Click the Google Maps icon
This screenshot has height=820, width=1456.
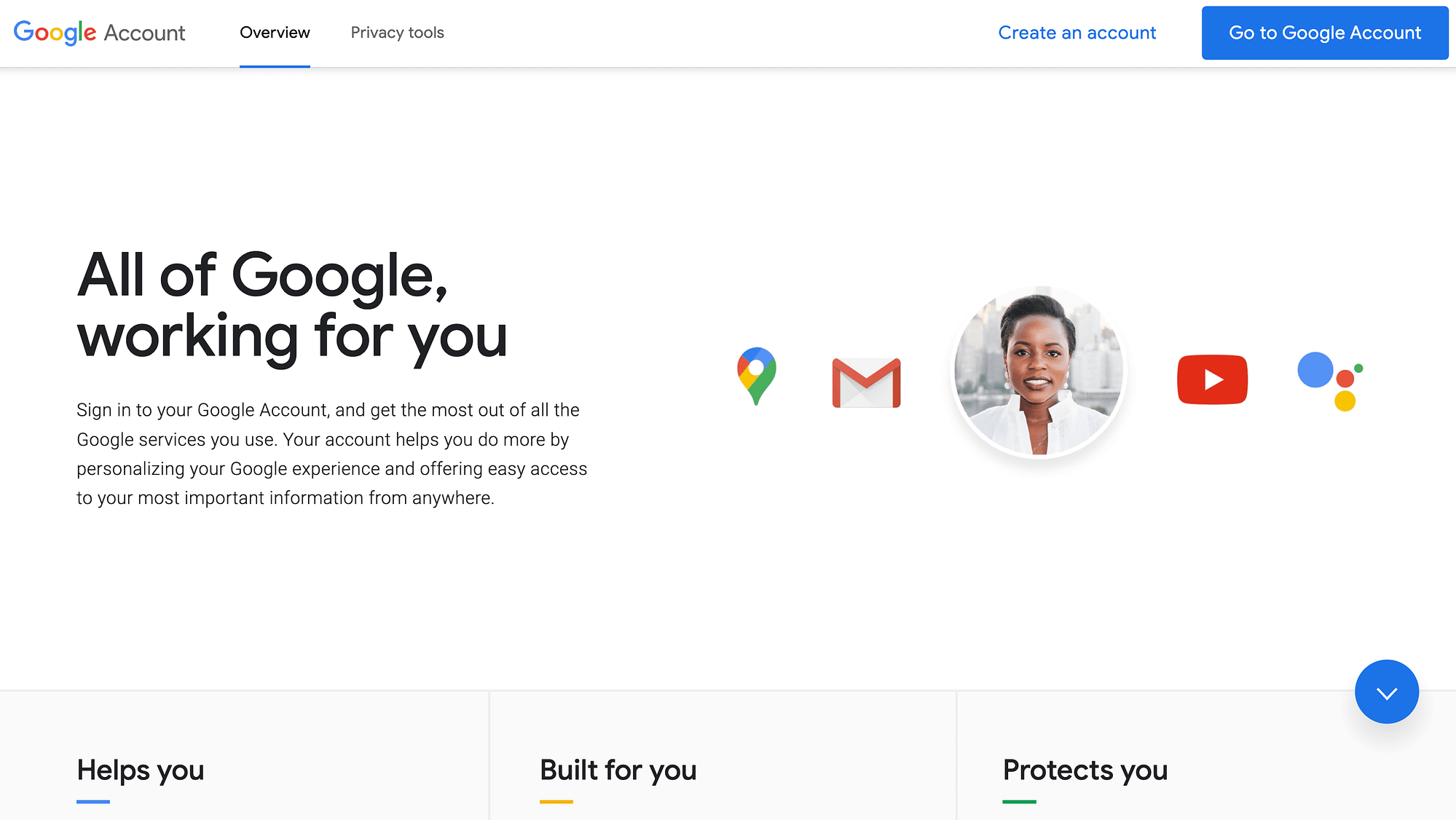coord(757,377)
